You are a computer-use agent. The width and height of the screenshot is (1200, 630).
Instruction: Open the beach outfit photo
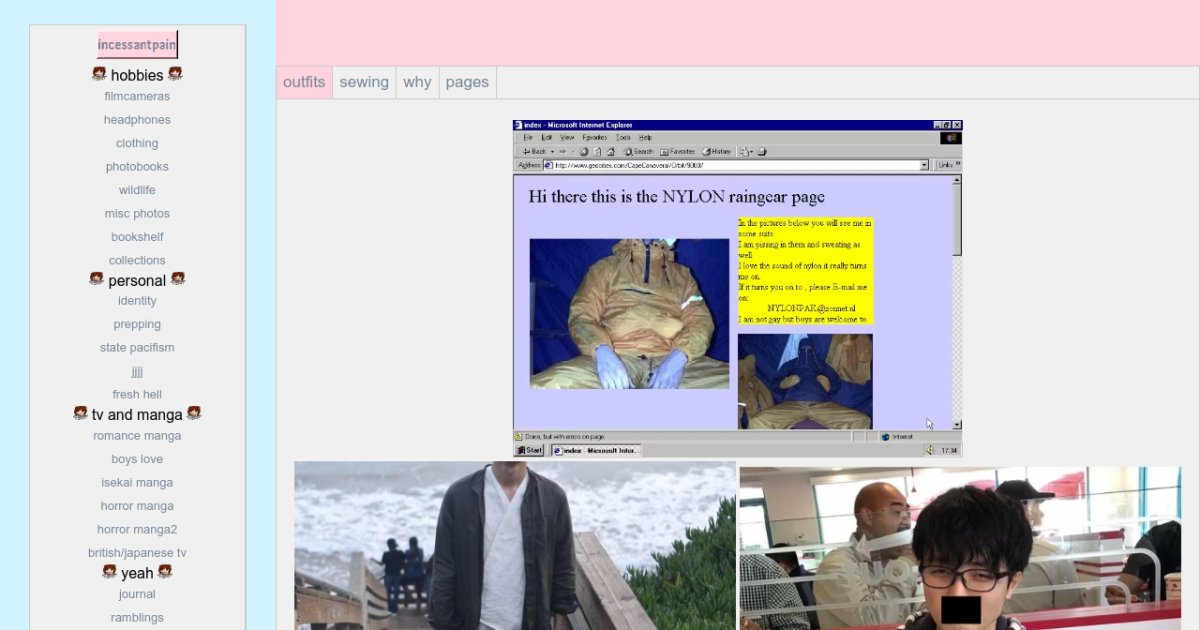coord(514,546)
